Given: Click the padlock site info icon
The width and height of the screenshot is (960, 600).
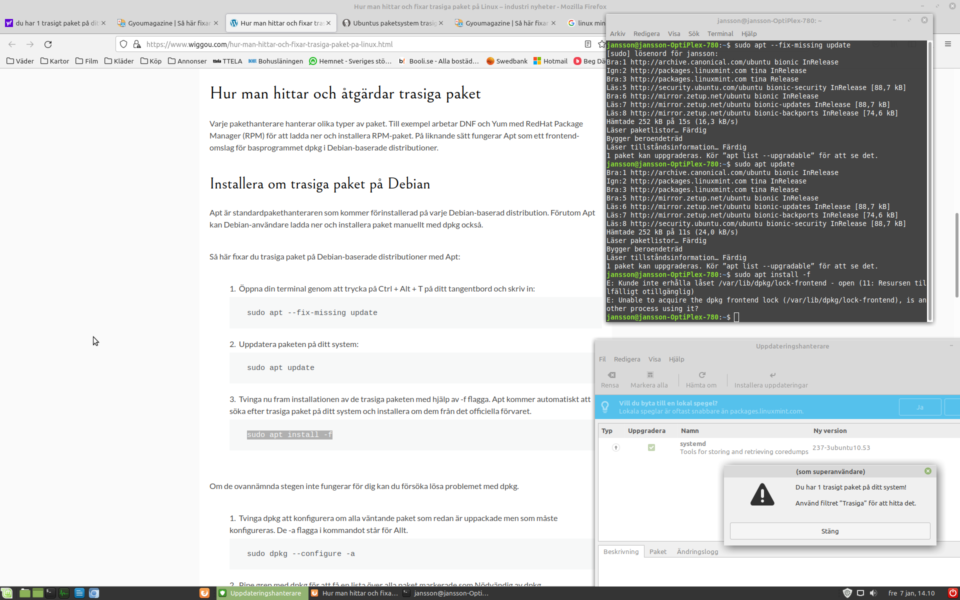Looking at the screenshot, I should click(137, 44).
